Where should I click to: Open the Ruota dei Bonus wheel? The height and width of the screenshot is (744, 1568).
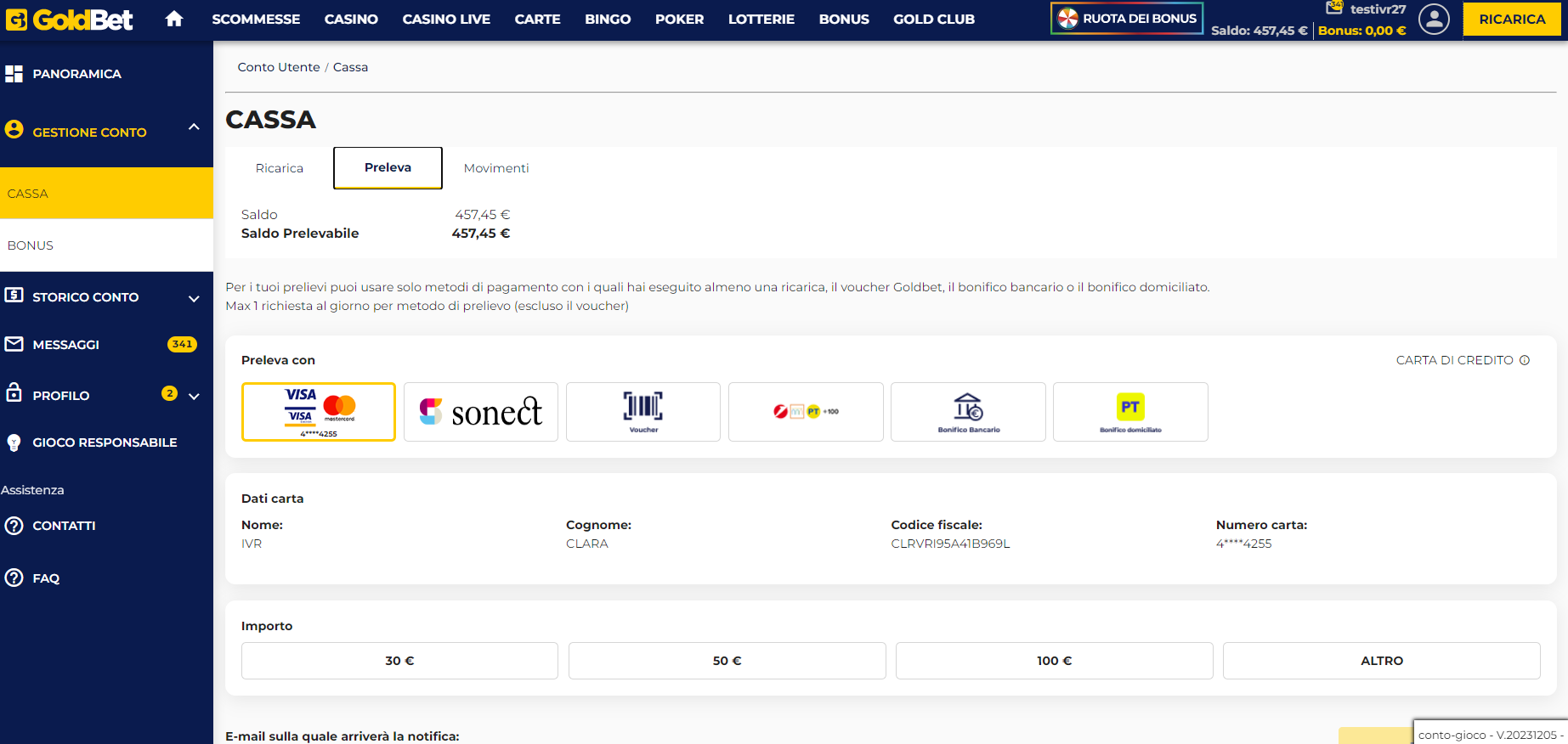(1127, 19)
